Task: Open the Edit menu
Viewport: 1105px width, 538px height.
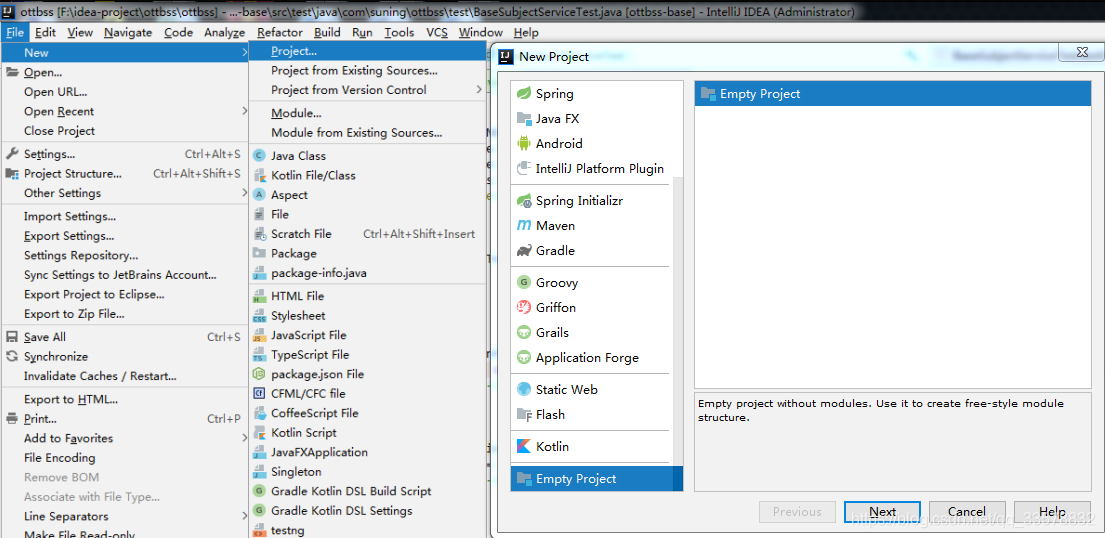Action: (x=45, y=32)
